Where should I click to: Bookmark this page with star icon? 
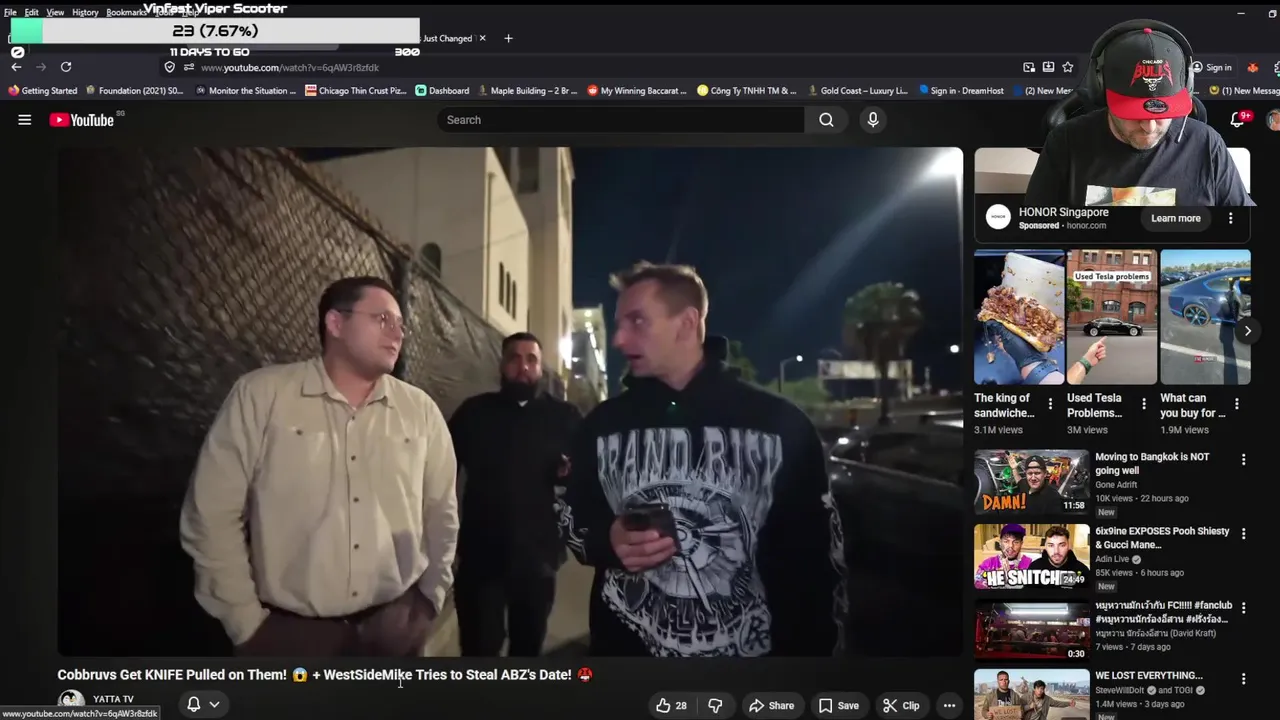coord(1068,67)
